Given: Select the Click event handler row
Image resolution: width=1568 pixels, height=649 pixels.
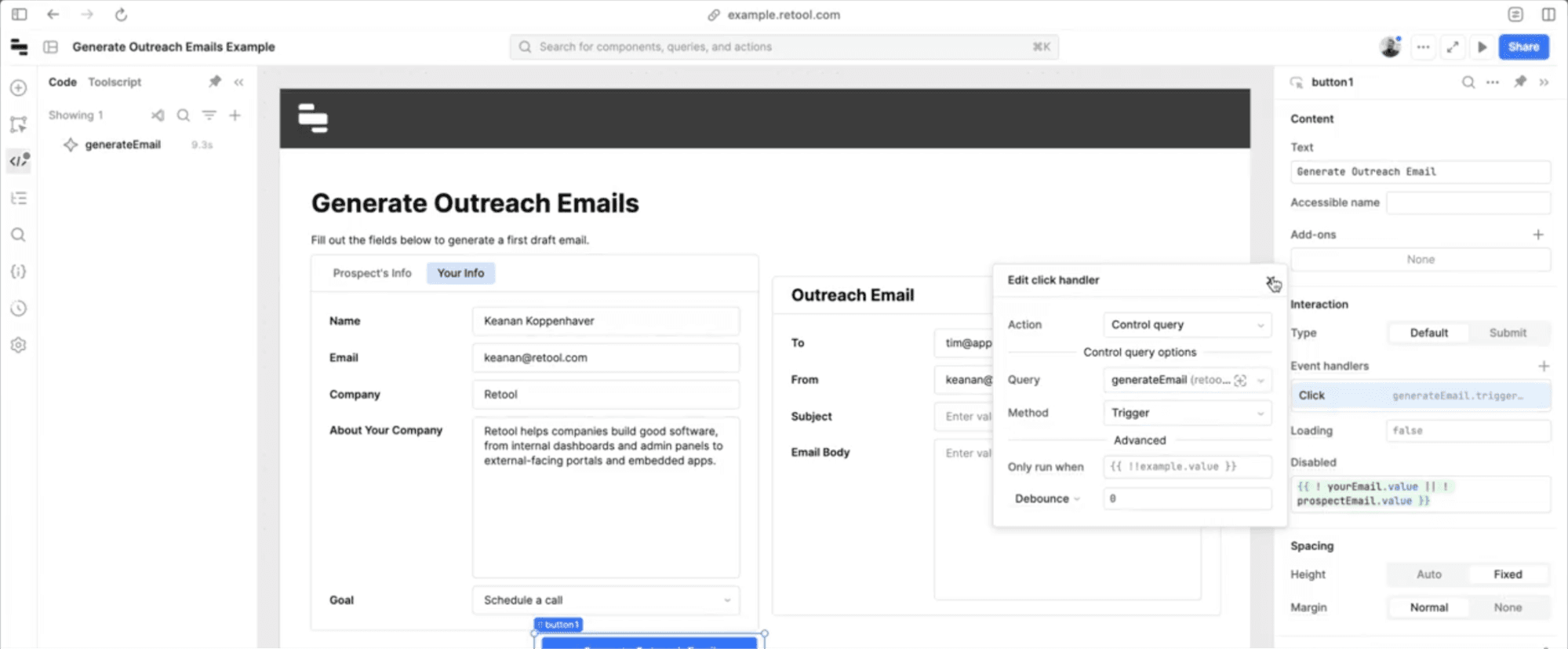Looking at the screenshot, I should point(1420,396).
